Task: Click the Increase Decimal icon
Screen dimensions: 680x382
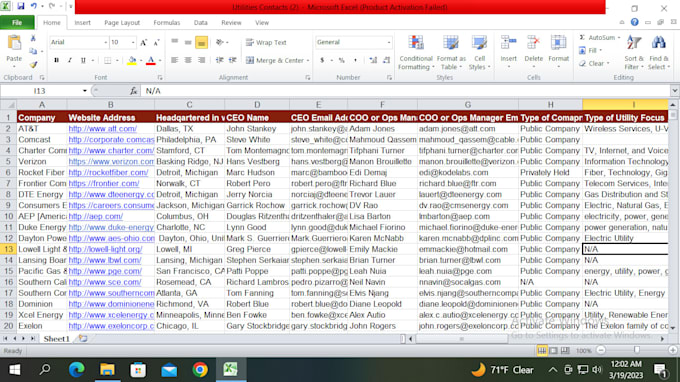Action: click(373, 60)
